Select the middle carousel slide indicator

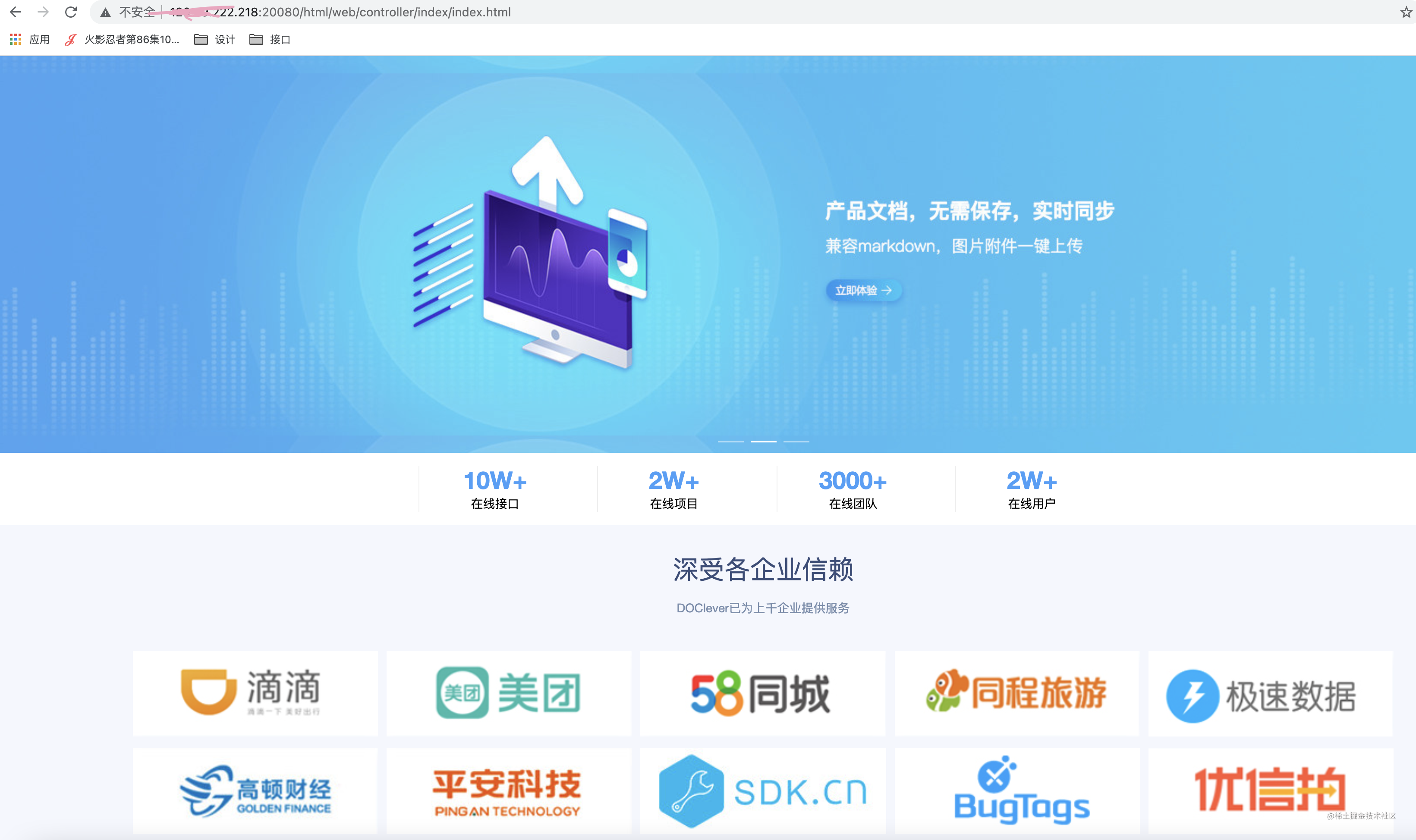763,441
